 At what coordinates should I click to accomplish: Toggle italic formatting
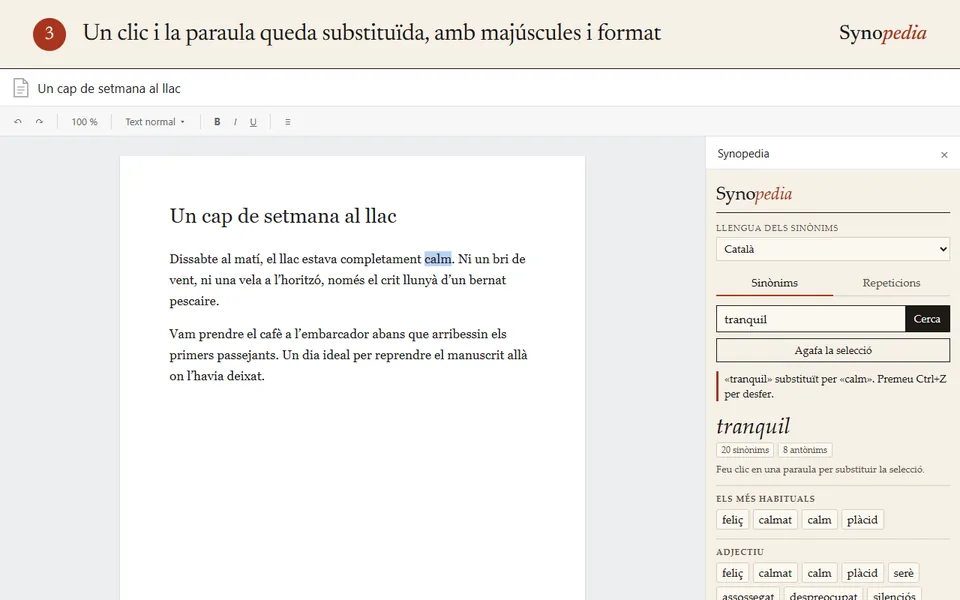[x=235, y=122]
